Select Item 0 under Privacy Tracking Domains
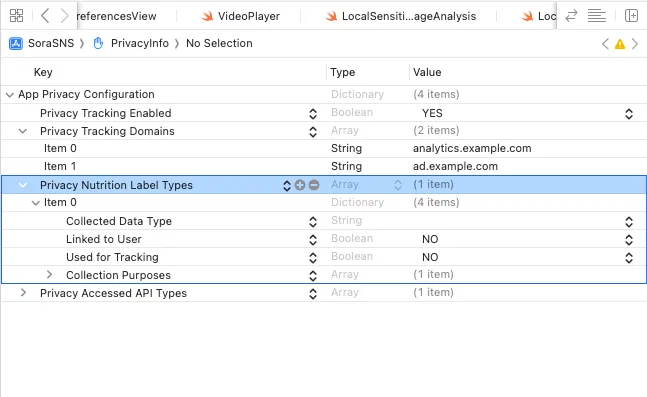The height and width of the screenshot is (397, 647). (60, 149)
